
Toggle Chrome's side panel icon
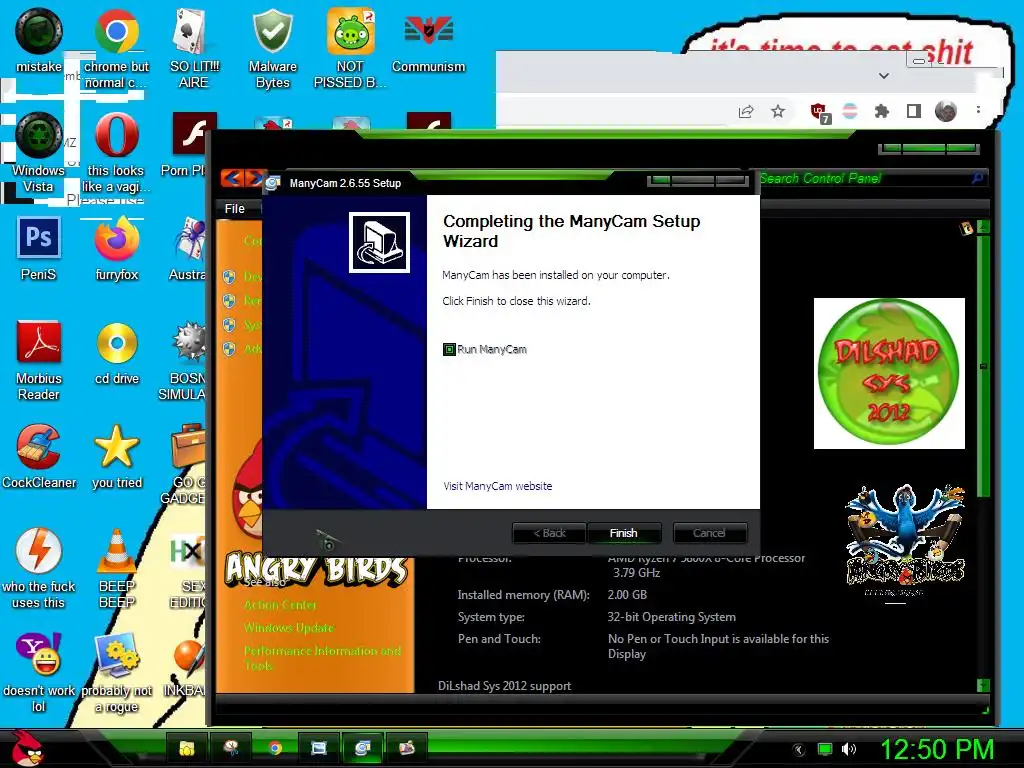point(914,112)
